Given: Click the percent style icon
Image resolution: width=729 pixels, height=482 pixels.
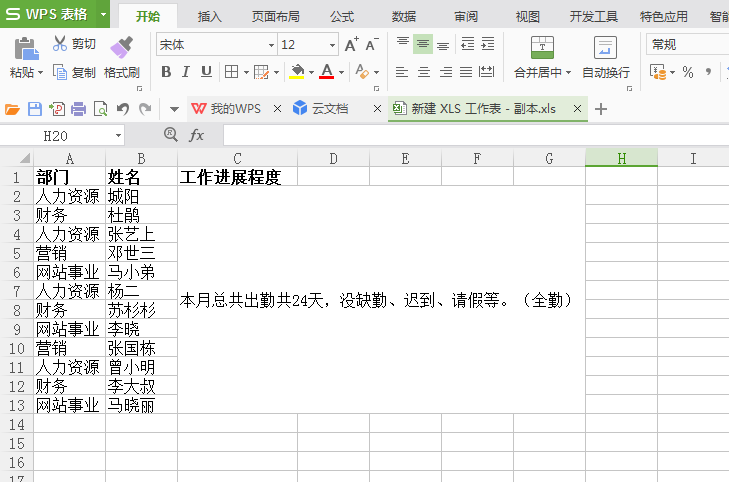Looking at the screenshot, I should 688,72.
